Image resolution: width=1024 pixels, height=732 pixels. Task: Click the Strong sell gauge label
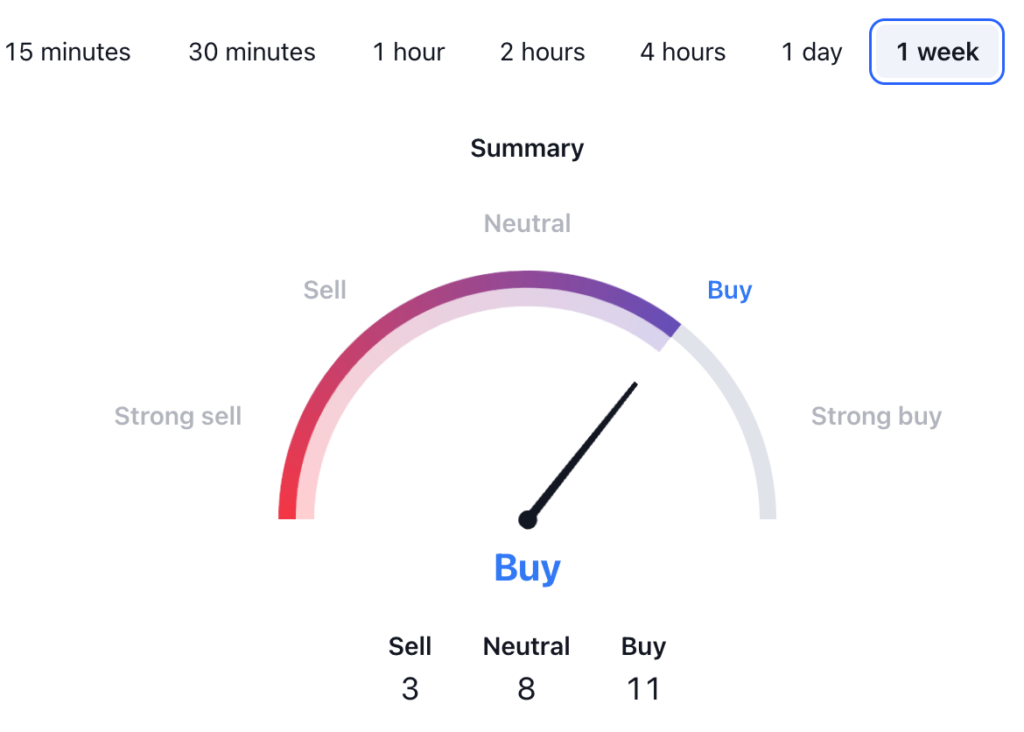point(178,416)
